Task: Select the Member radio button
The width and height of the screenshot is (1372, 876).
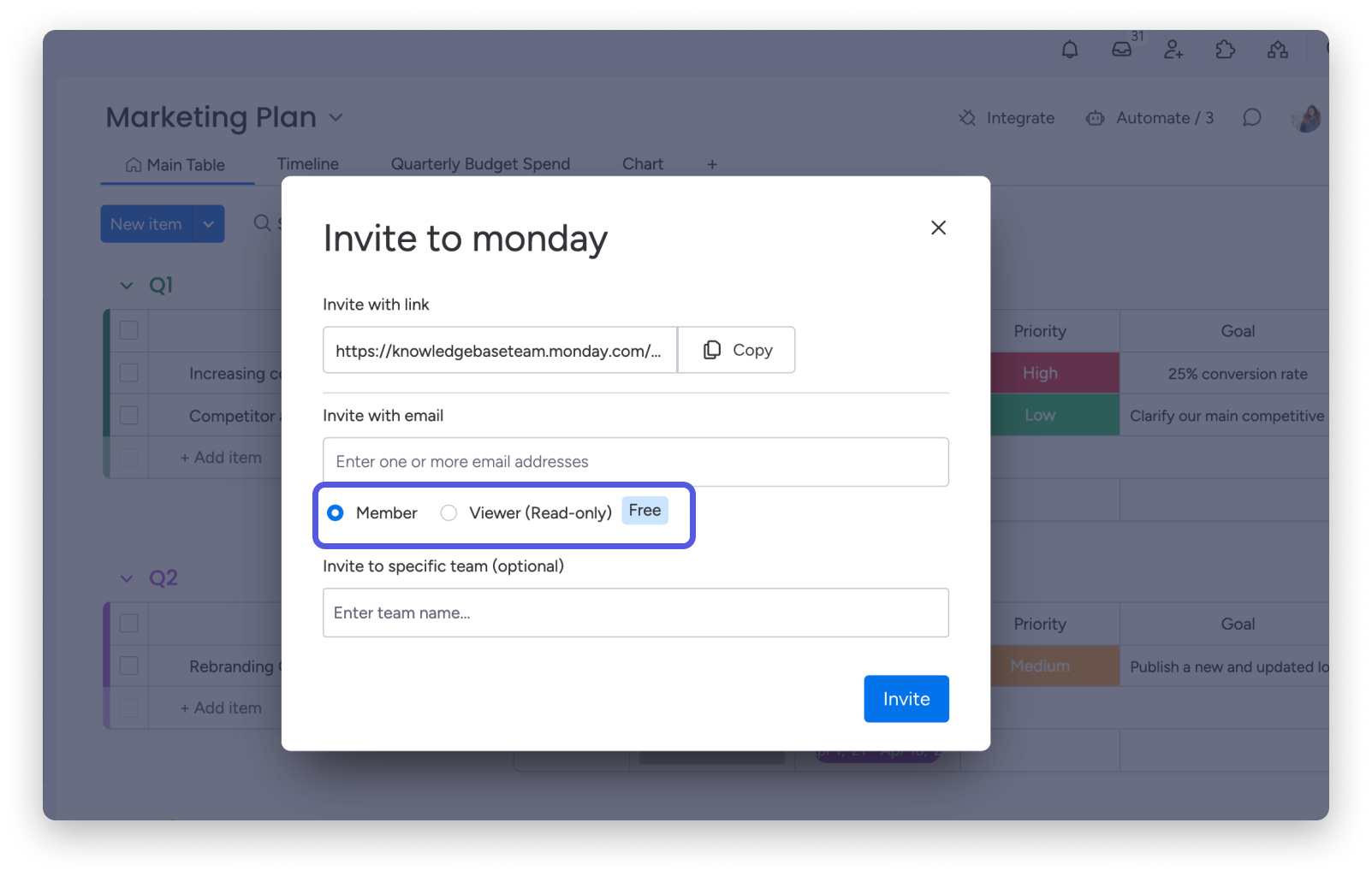Action: [336, 512]
